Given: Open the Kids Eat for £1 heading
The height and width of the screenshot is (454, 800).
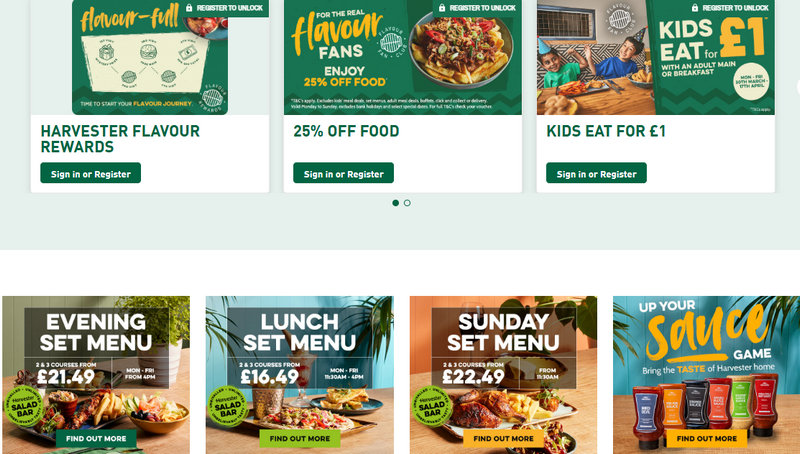Looking at the screenshot, I should (606, 131).
